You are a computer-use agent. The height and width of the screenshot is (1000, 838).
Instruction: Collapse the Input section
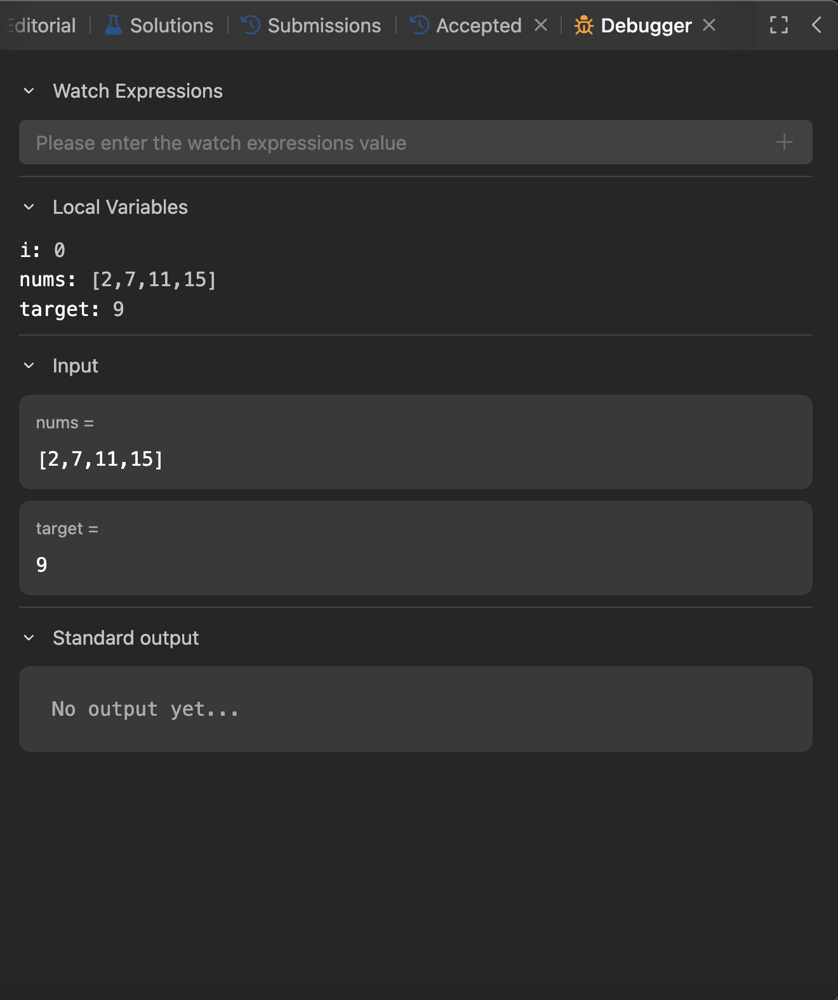coord(29,366)
